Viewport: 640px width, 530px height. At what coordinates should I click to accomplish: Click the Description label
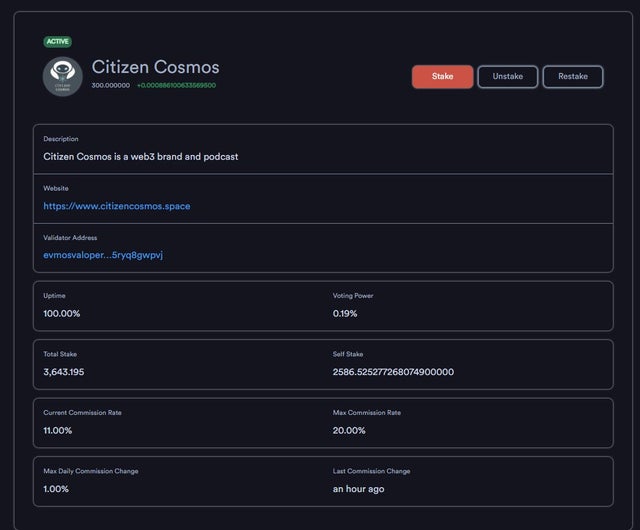tap(61, 139)
